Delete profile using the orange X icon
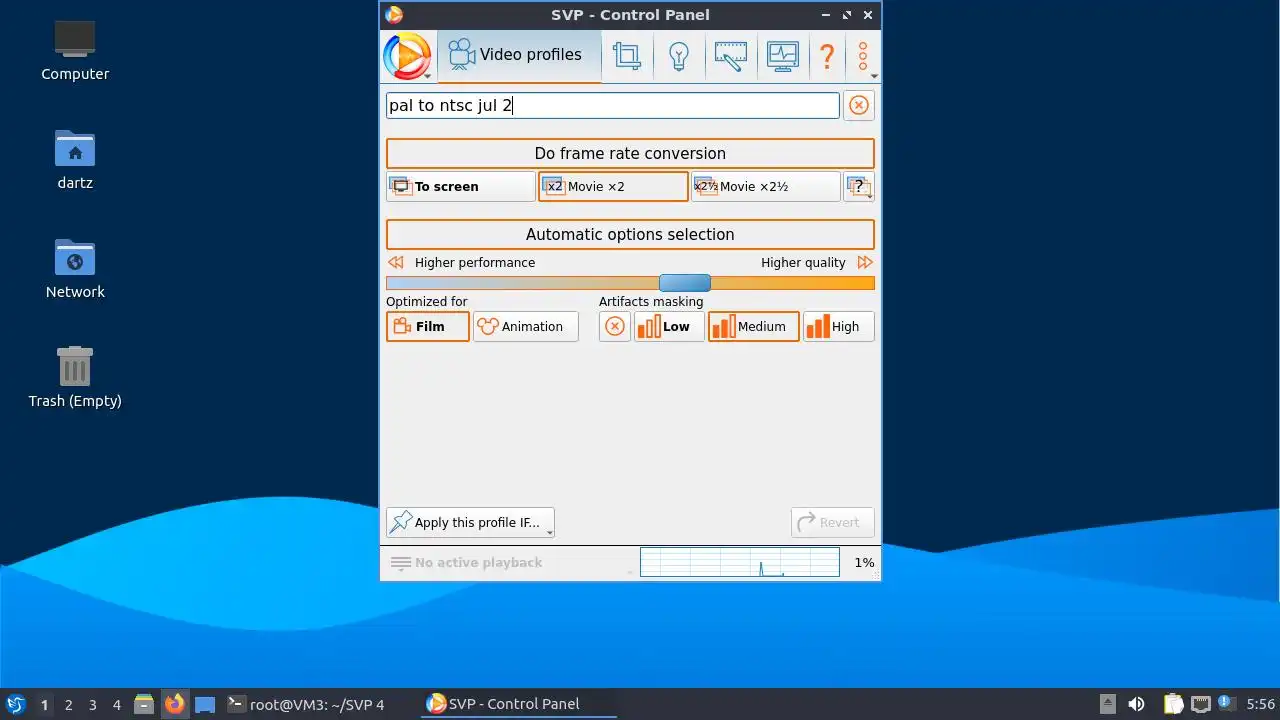 (859, 105)
